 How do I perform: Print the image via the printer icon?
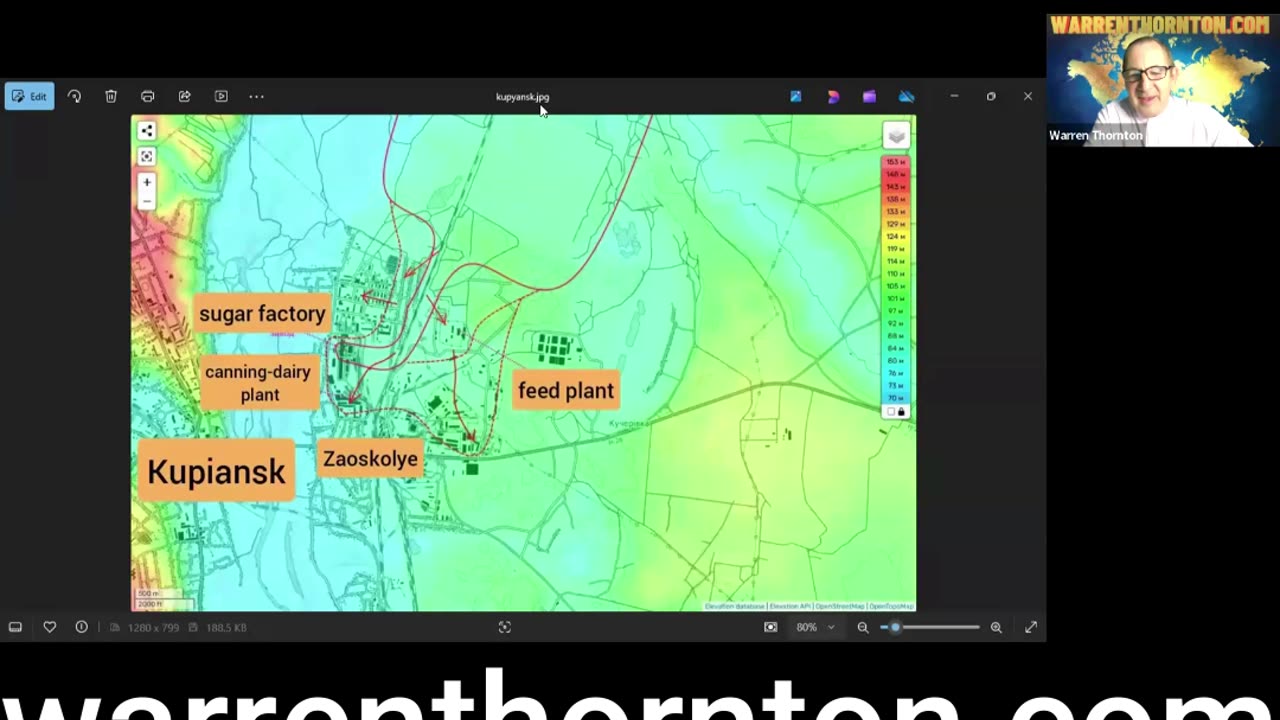[x=147, y=96]
